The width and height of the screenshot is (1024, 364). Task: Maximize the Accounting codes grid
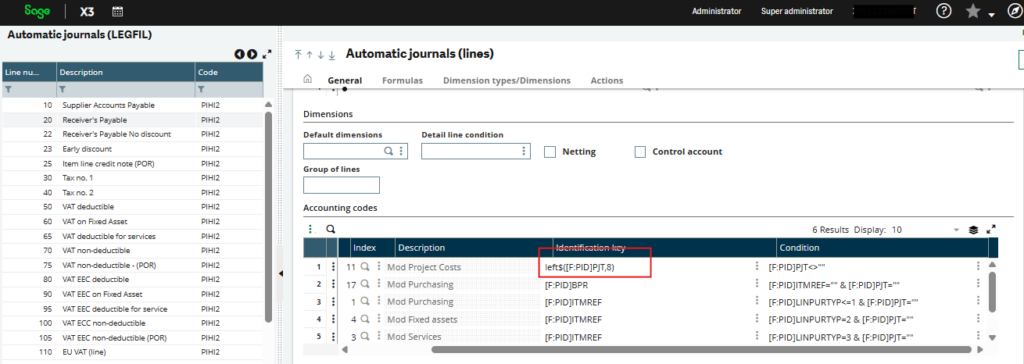(x=991, y=229)
